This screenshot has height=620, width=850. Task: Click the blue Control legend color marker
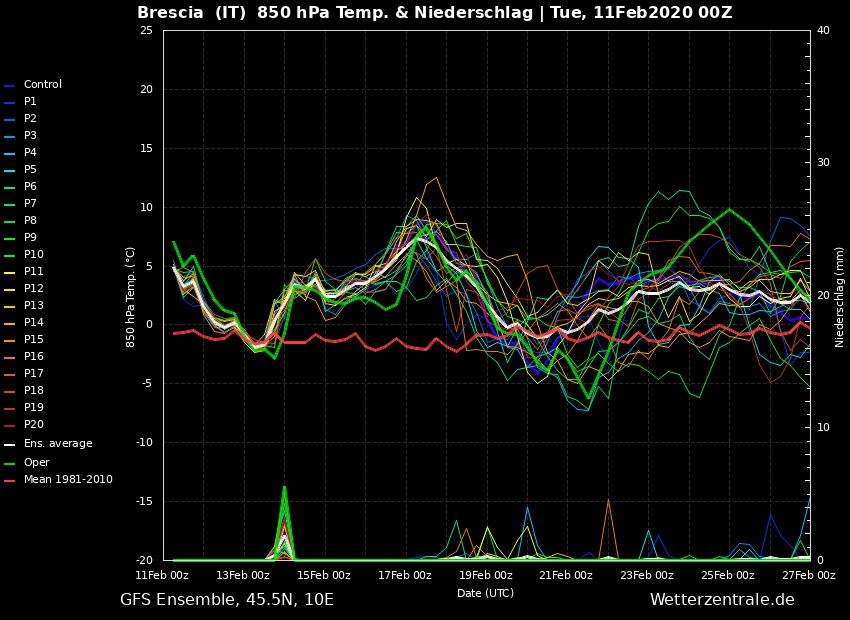tap(9, 86)
